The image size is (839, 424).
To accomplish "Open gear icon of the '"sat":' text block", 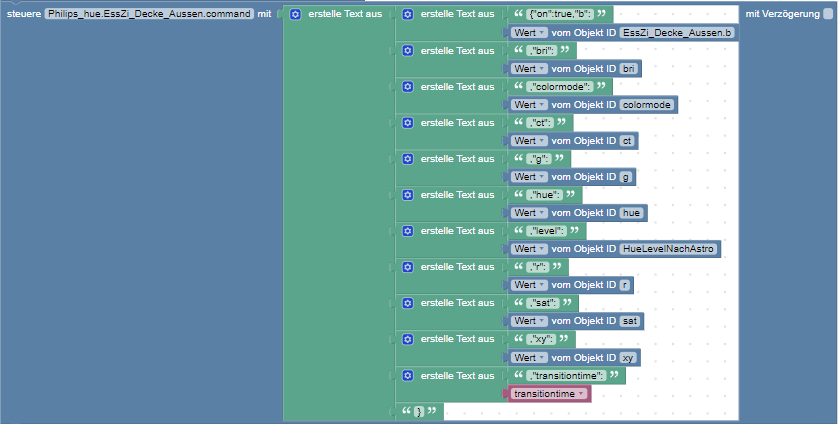I will (408, 303).
